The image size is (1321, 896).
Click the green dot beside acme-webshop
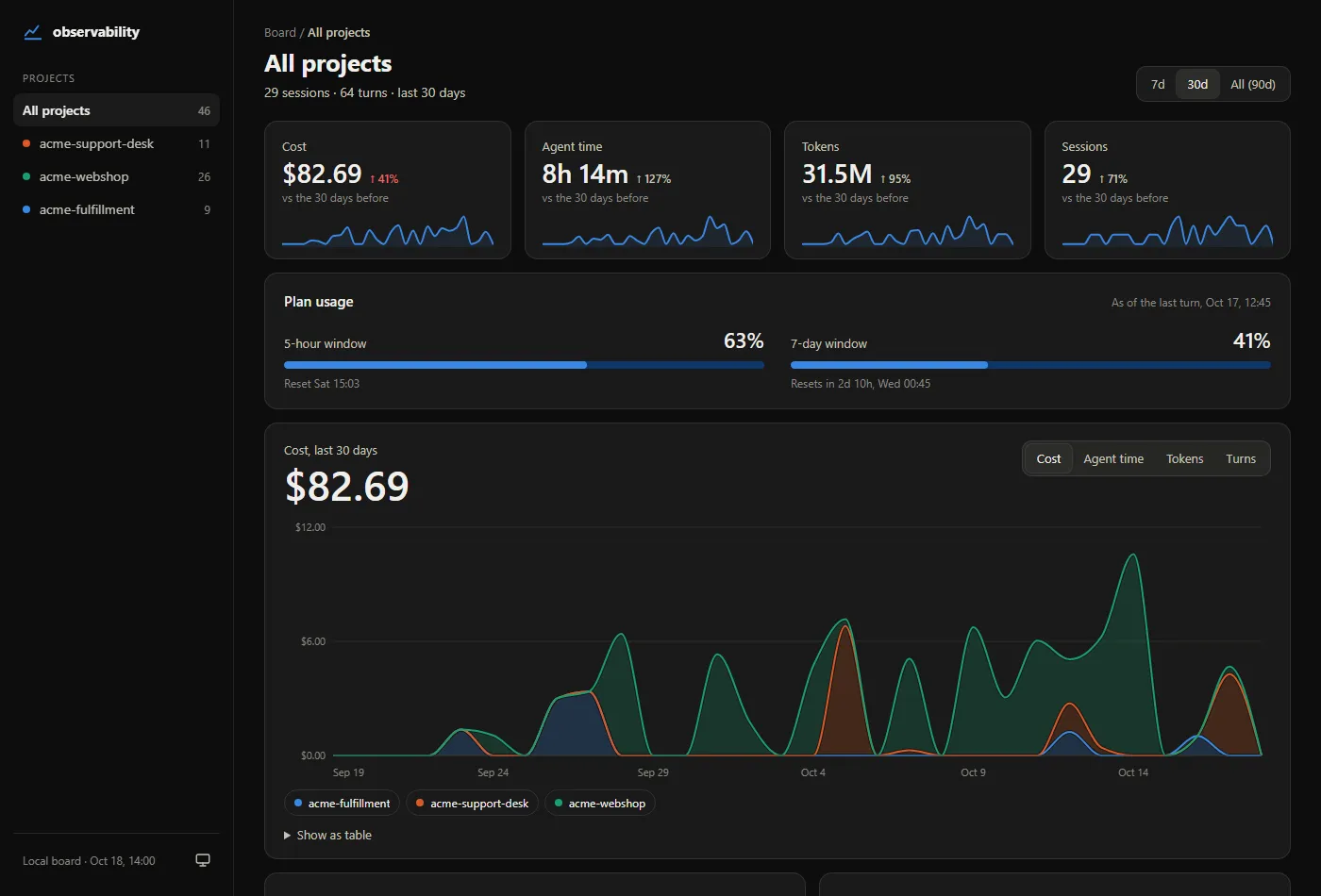26,176
